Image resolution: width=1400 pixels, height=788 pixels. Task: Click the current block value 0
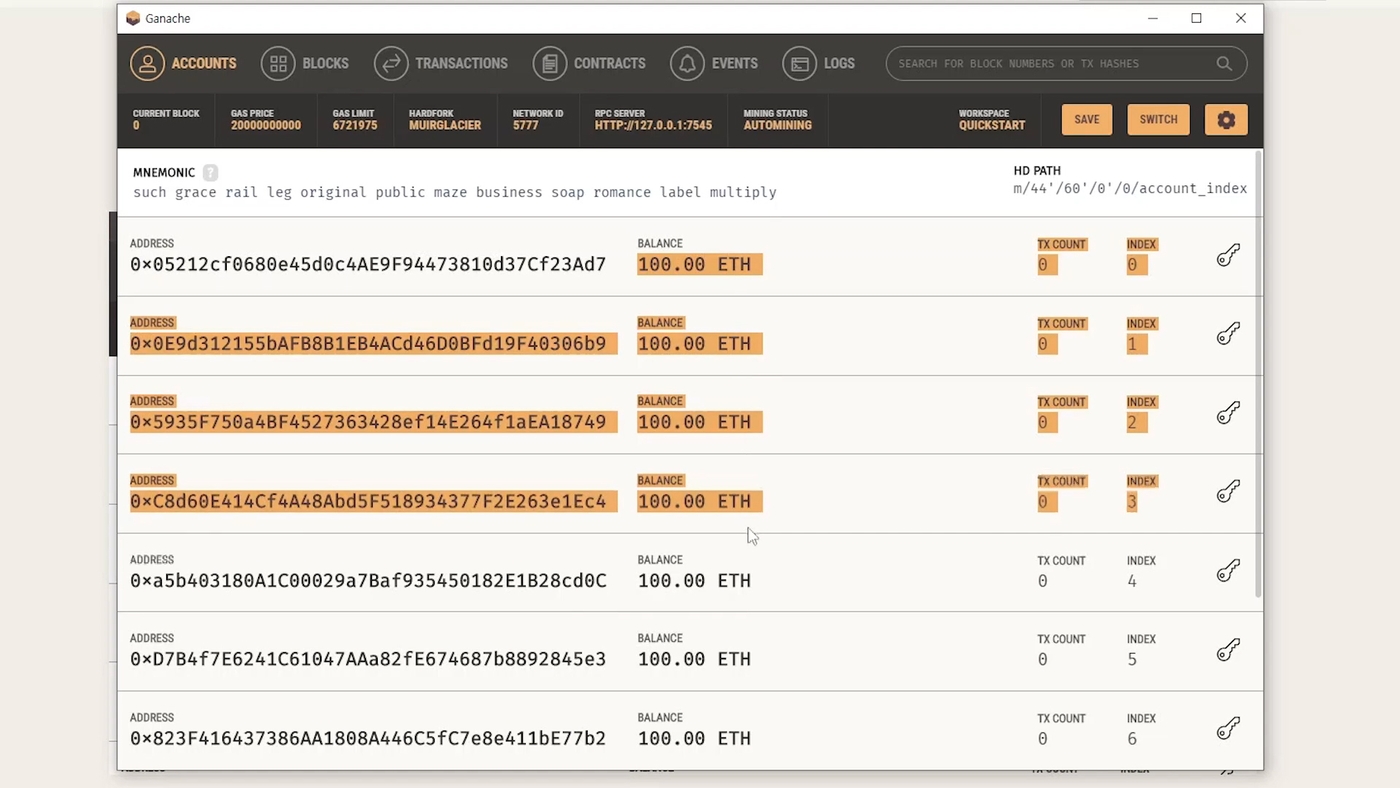(x=136, y=126)
